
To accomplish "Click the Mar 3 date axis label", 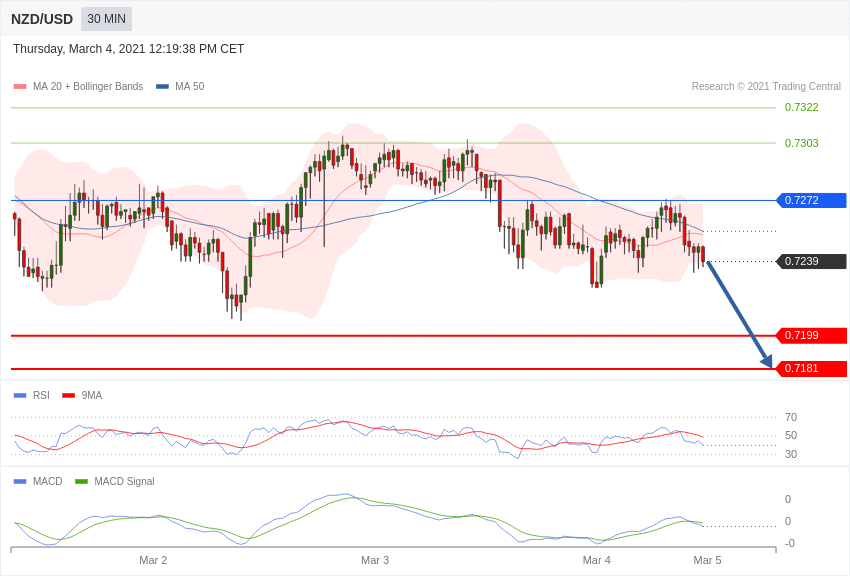I will tap(375, 560).
